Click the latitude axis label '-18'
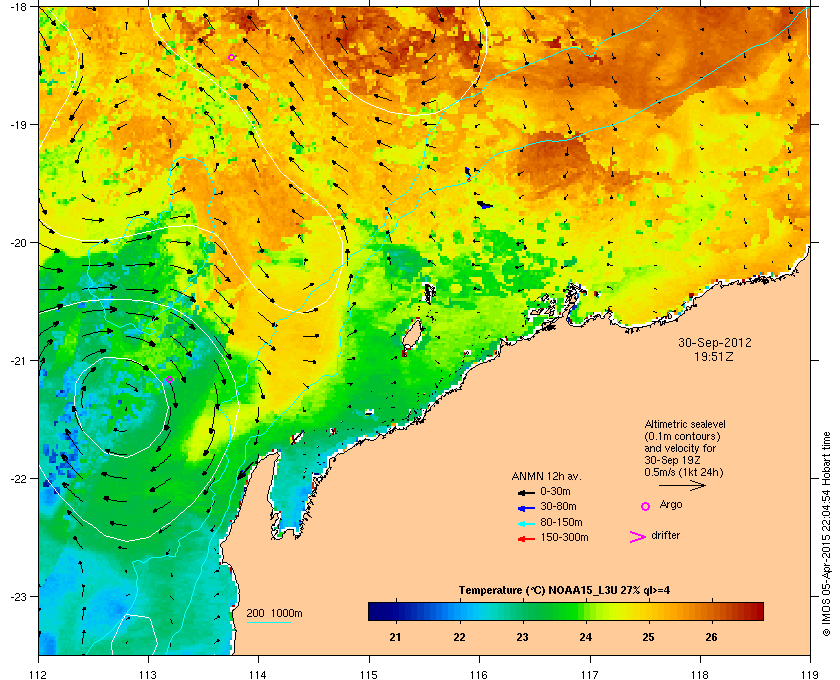 coord(18,7)
